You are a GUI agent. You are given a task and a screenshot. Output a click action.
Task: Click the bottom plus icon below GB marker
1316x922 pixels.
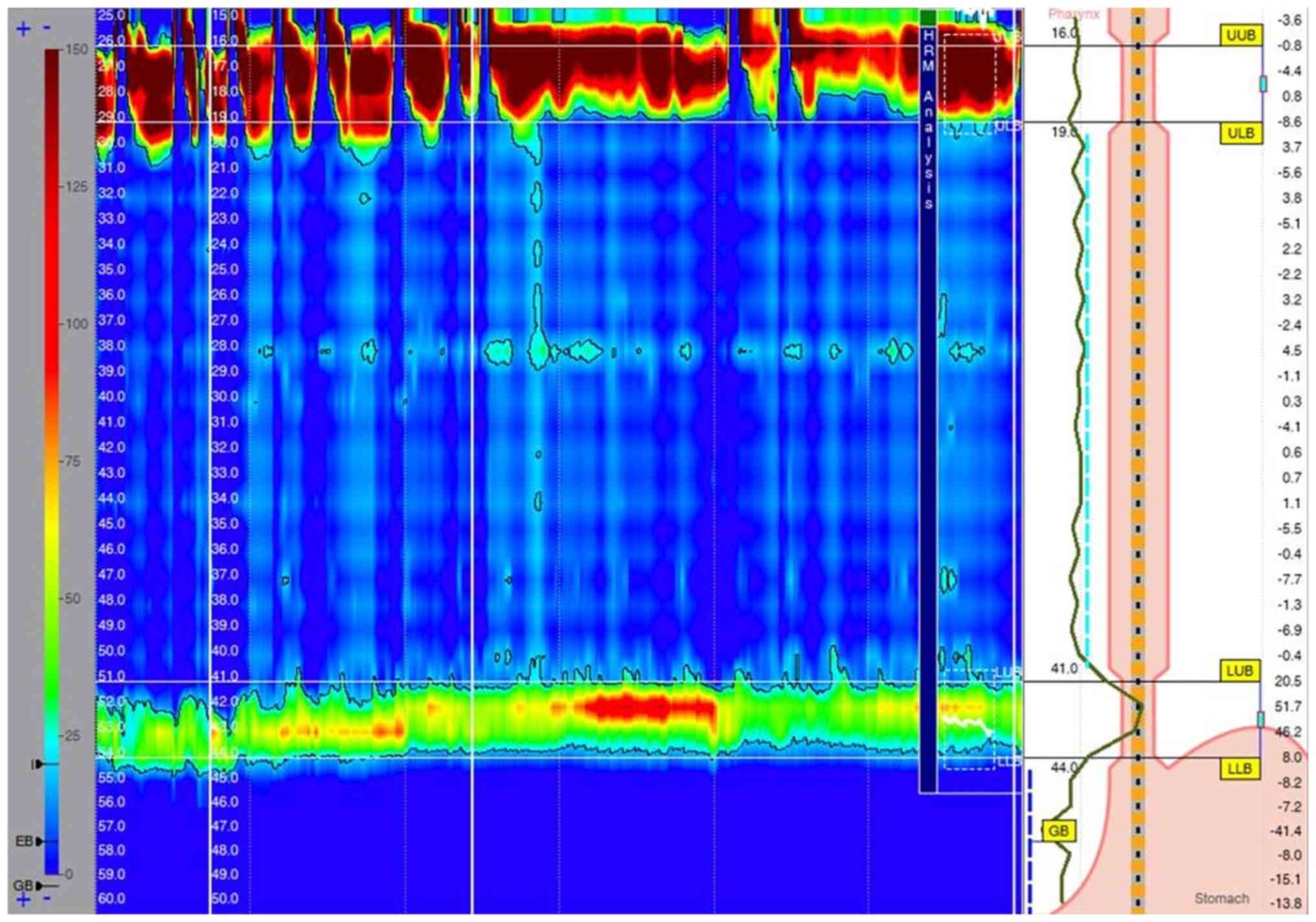click(x=23, y=899)
